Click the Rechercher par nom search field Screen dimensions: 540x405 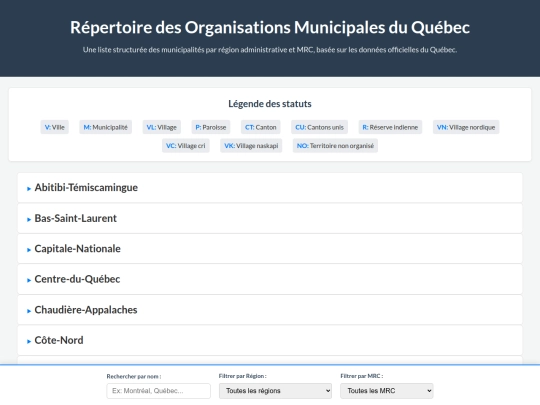coord(158,391)
